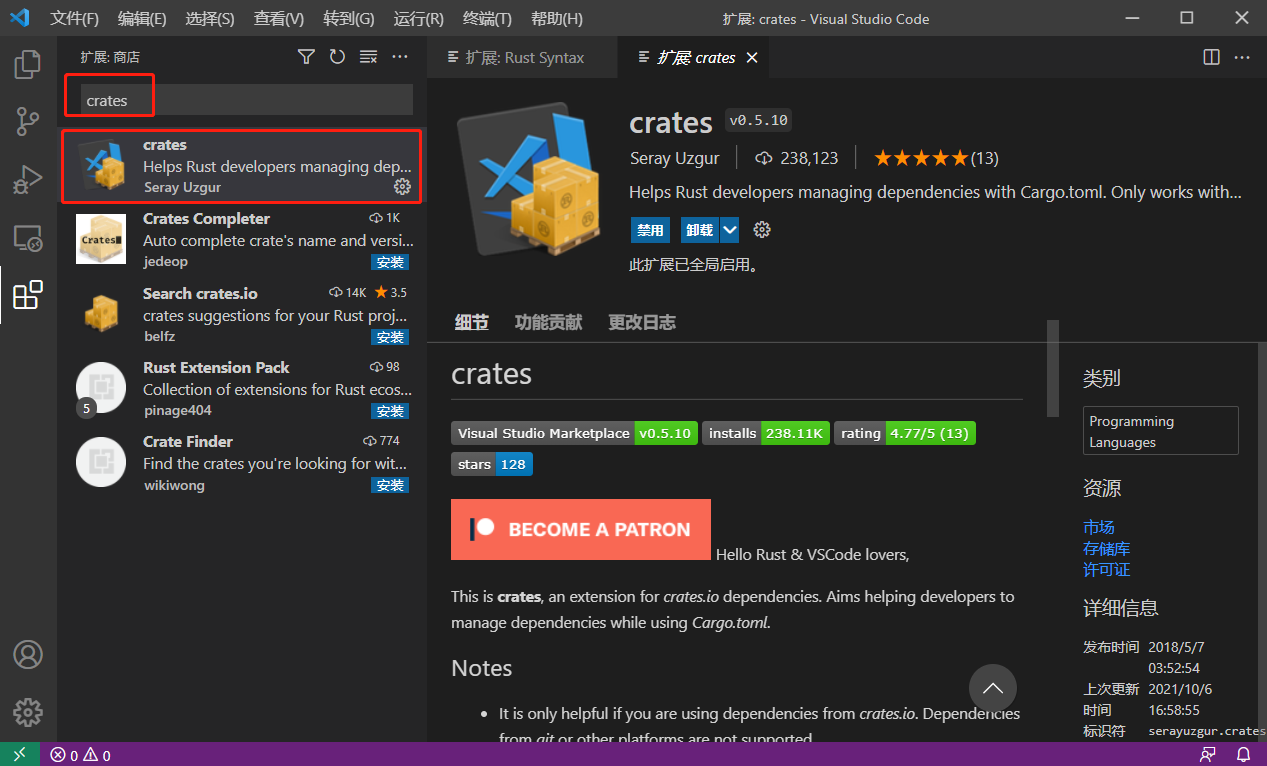Select the 细节 details tab
This screenshot has width=1267, height=766.
472,322
